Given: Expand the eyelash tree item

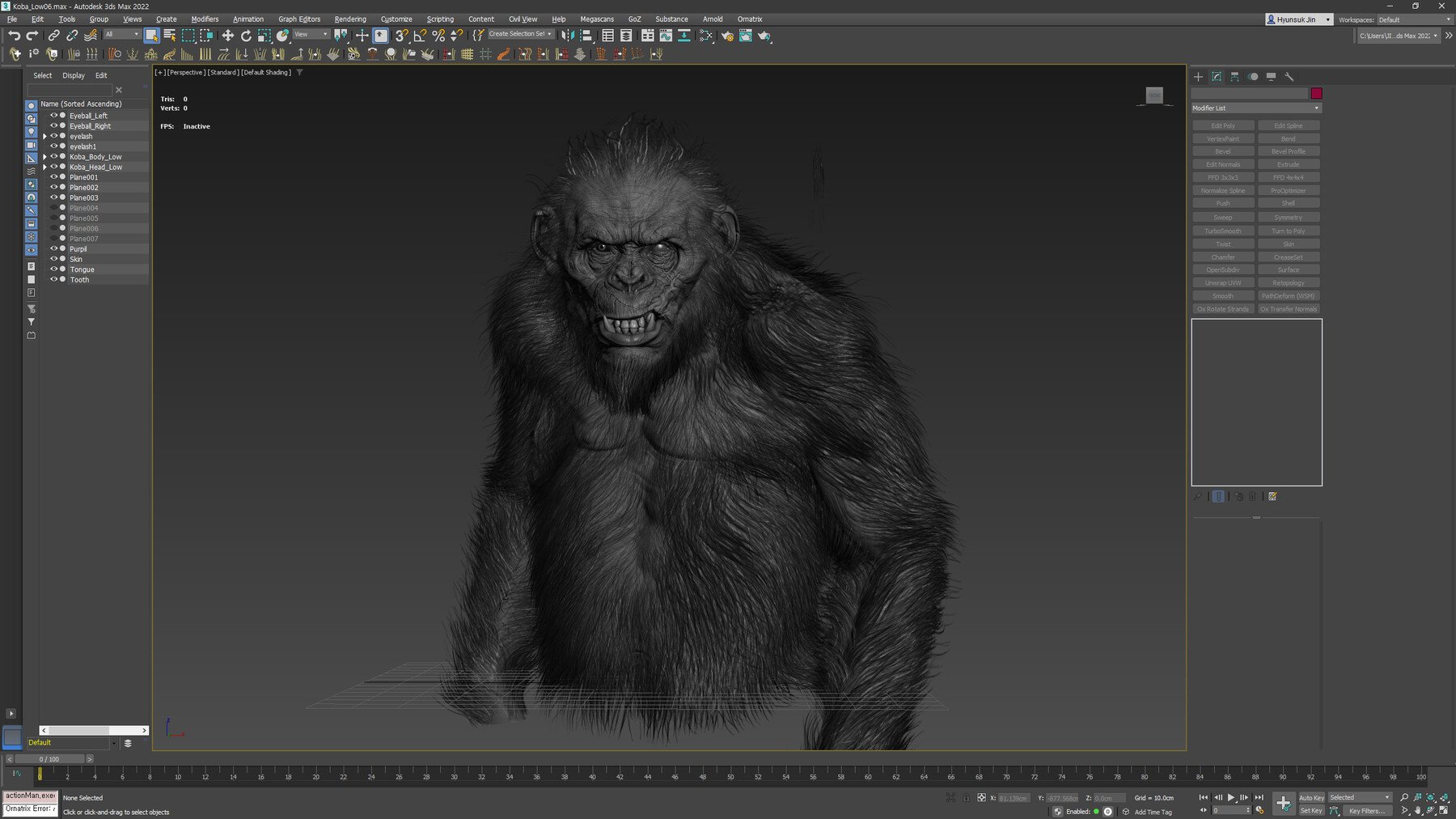Looking at the screenshot, I should (x=45, y=137).
